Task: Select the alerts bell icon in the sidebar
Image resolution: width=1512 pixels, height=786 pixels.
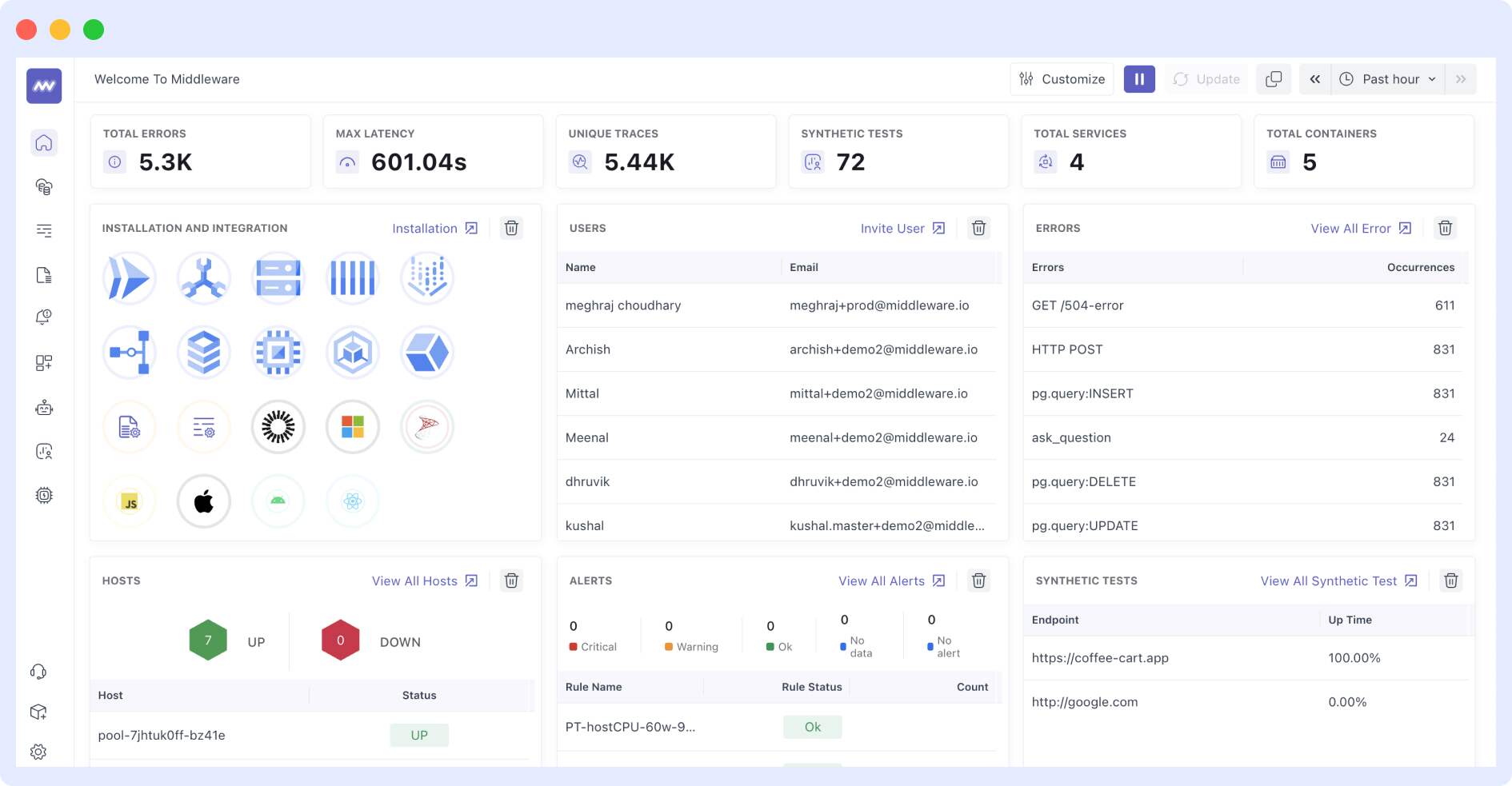Action: [x=45, y=316]
